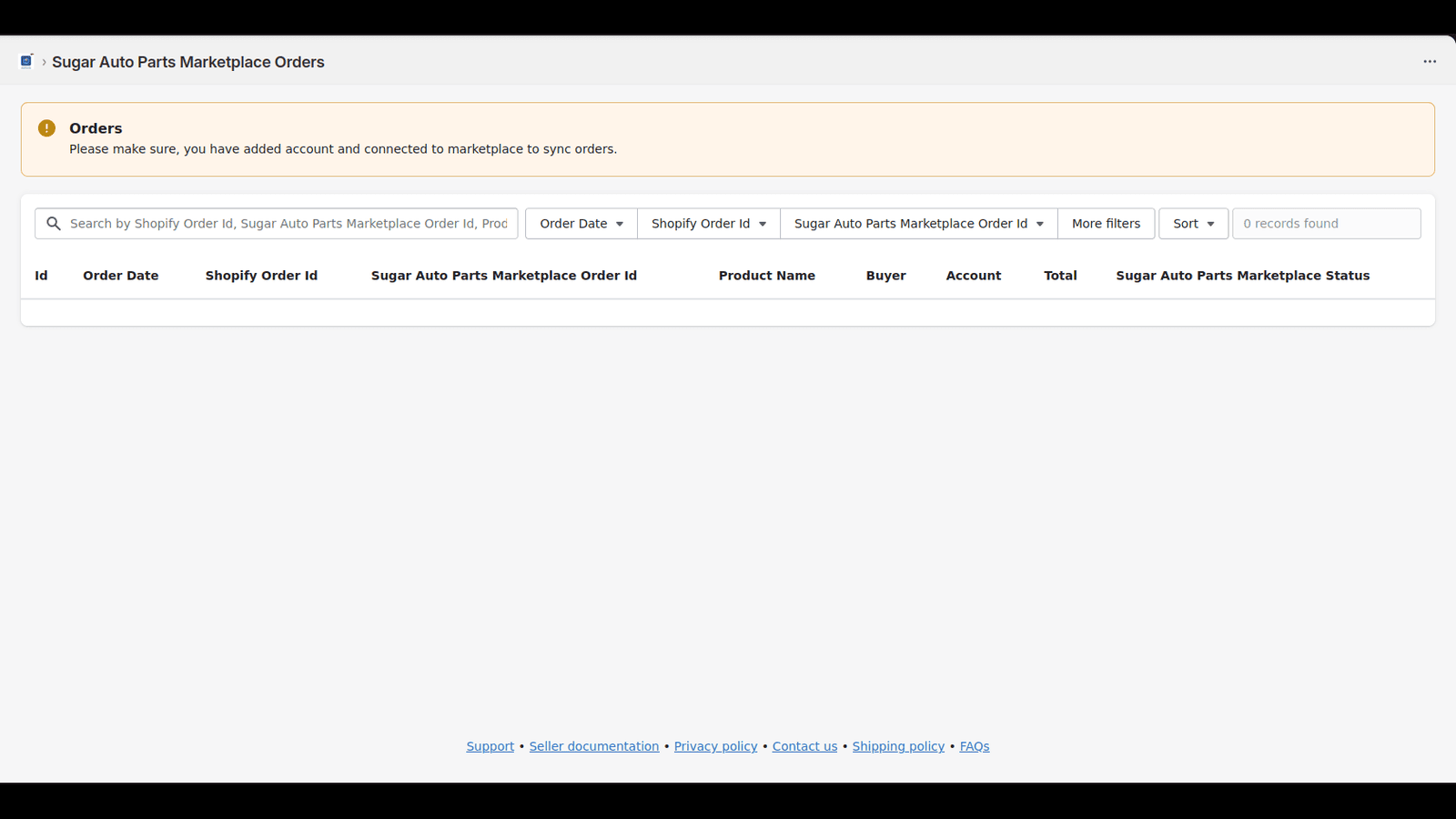Open the Privacy policy link

coord(716,746)
